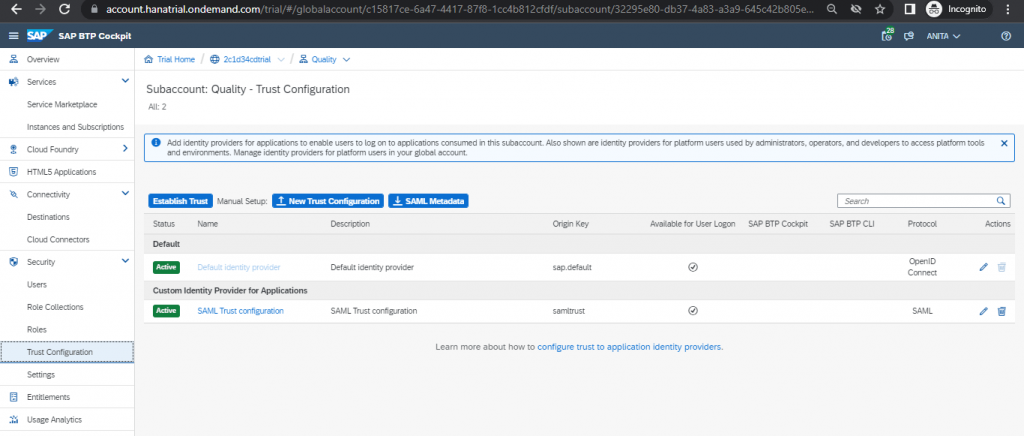Click the Available for User Logon header

pyautogui.click(x=692, y=224)
